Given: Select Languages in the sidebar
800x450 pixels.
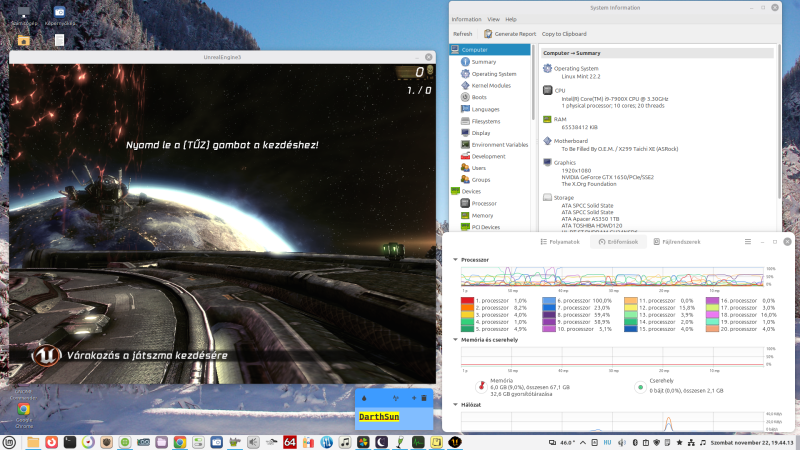Looking at the screenshot, I should [x=485, y=109].
